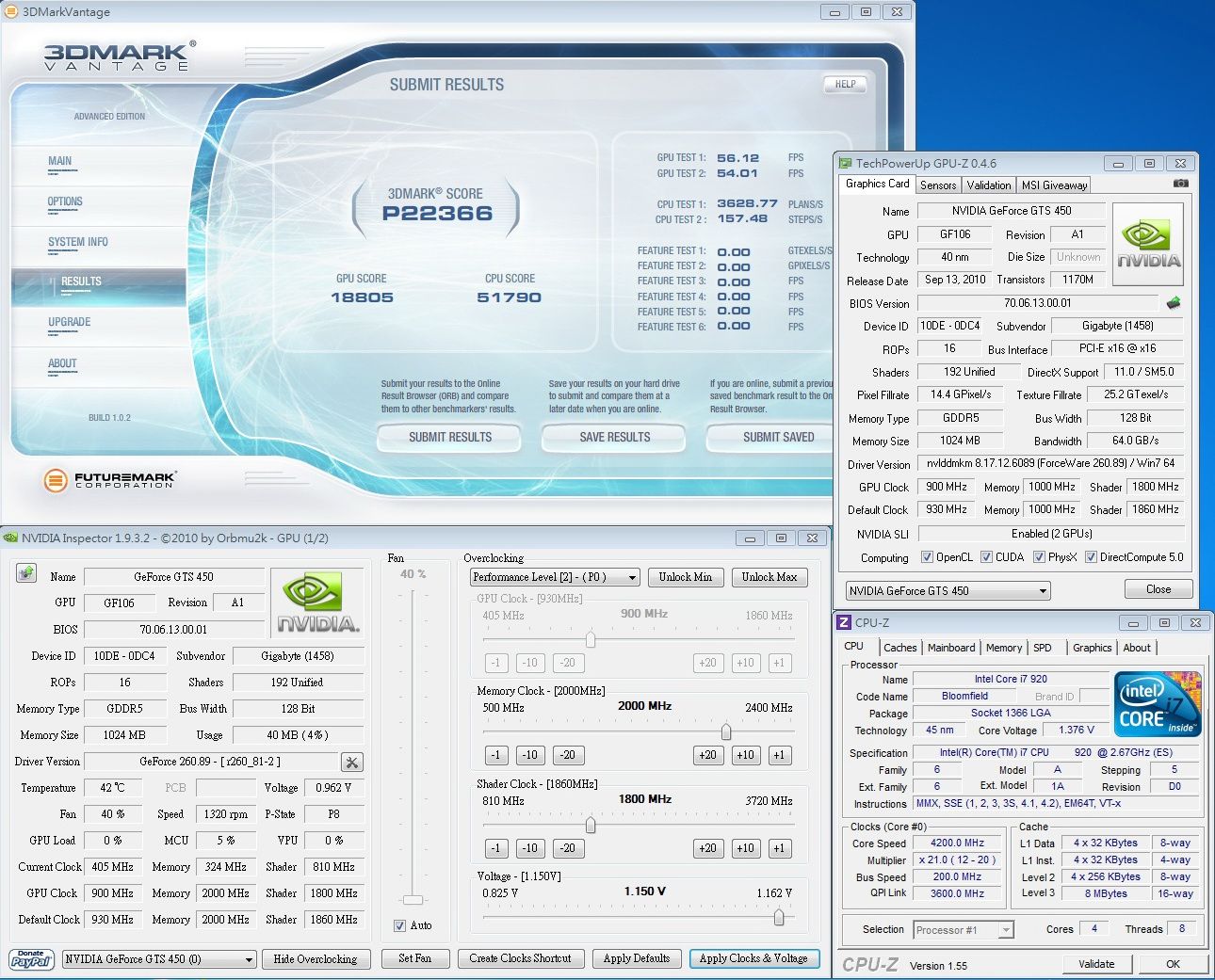Switch to Caches tab in CPU-Z
The width and height of the screenshot is (1215, 980).
click(x=899, y=648)
